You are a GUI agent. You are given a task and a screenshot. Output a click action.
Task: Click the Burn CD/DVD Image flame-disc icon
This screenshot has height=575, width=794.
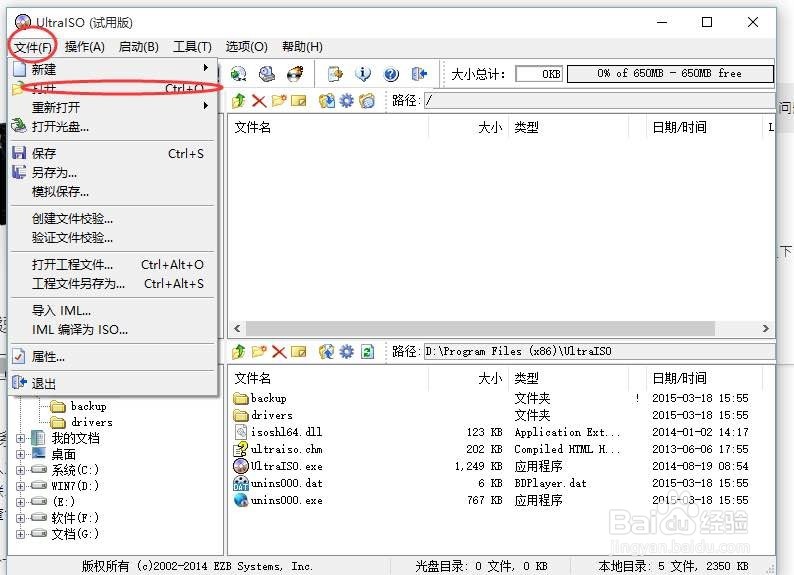coord(295,74)
